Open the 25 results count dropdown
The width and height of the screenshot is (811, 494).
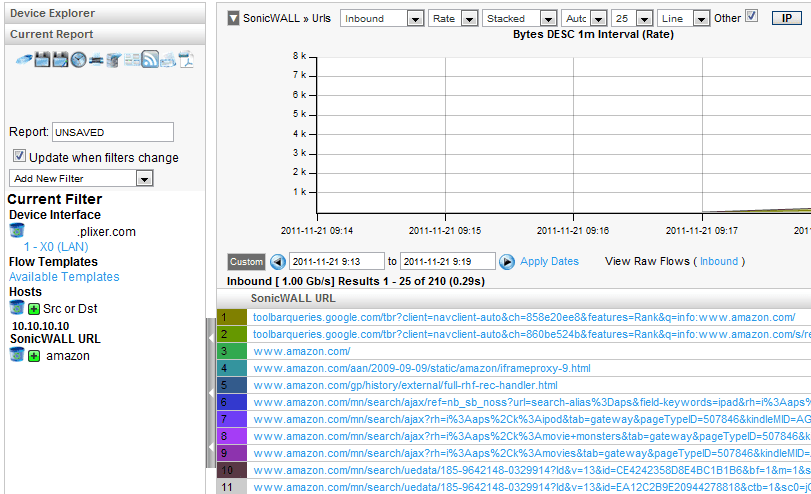click(x=632, y=19)
